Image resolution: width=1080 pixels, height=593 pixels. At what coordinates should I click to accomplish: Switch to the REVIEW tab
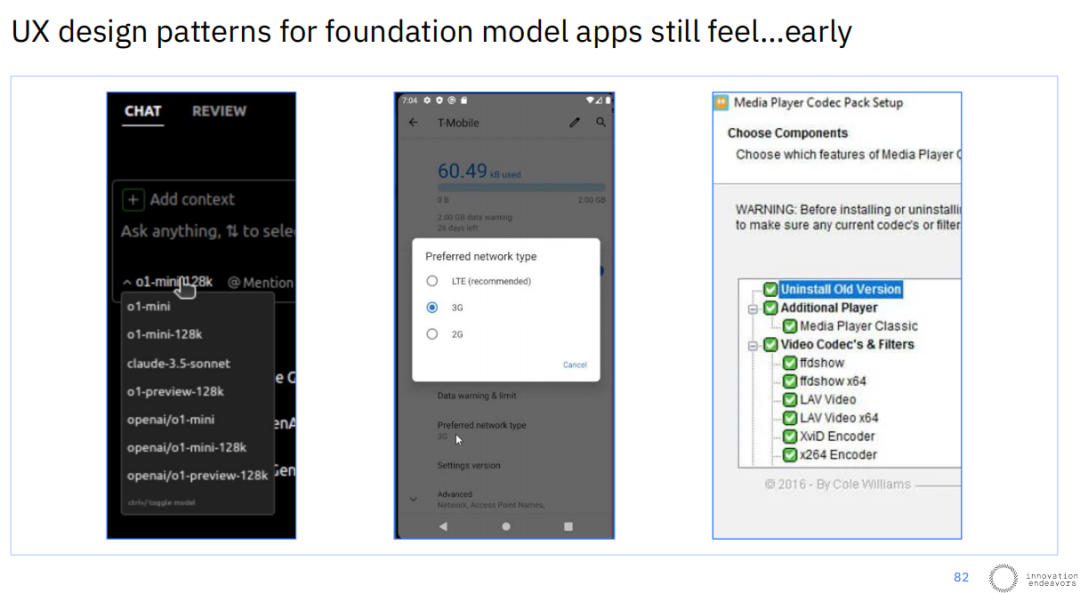pos(219,112)
